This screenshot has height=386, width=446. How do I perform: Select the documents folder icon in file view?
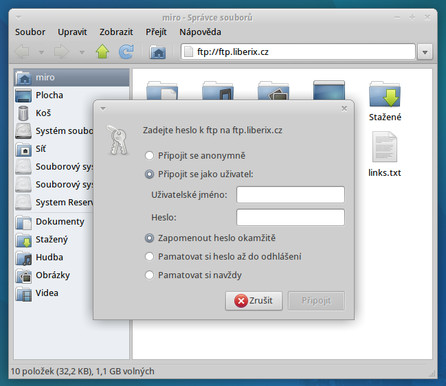(x=162, y=90)
